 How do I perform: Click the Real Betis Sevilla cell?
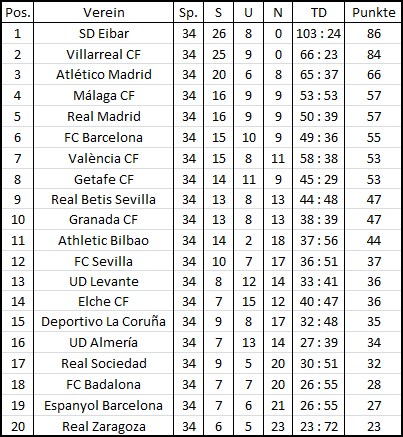(104, 199)
